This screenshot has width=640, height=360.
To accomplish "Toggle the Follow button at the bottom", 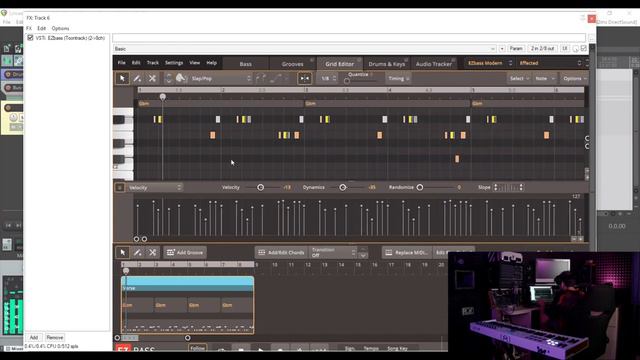I will (198, 348).
